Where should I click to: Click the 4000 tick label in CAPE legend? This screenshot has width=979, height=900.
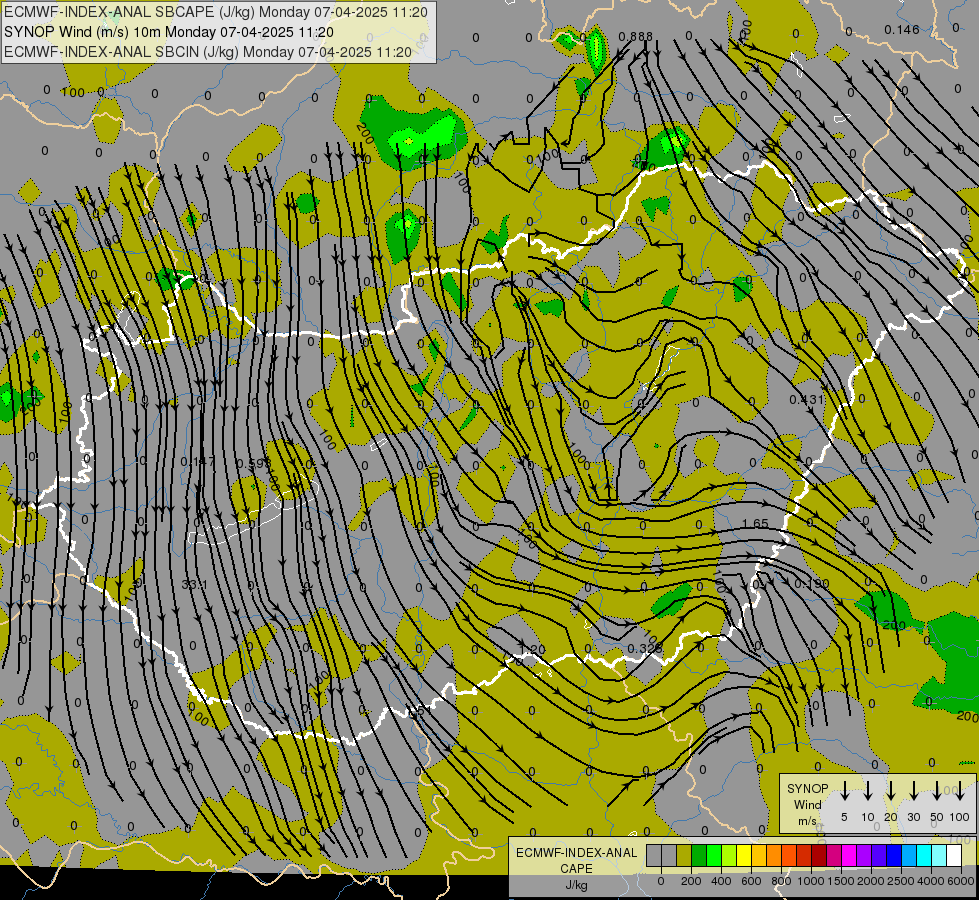[x=931, y=881]
